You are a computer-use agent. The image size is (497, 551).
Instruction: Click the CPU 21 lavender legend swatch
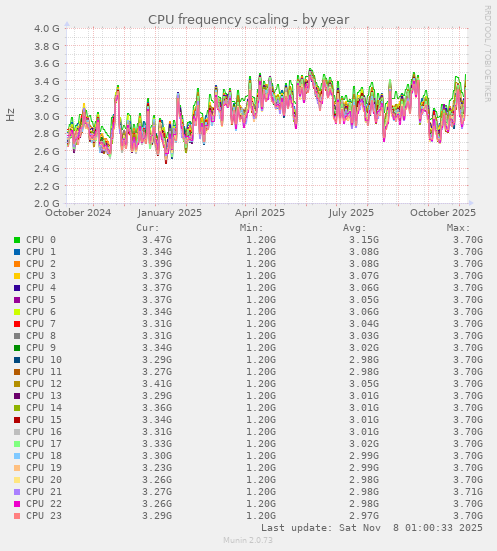click(x=17, y=492)
